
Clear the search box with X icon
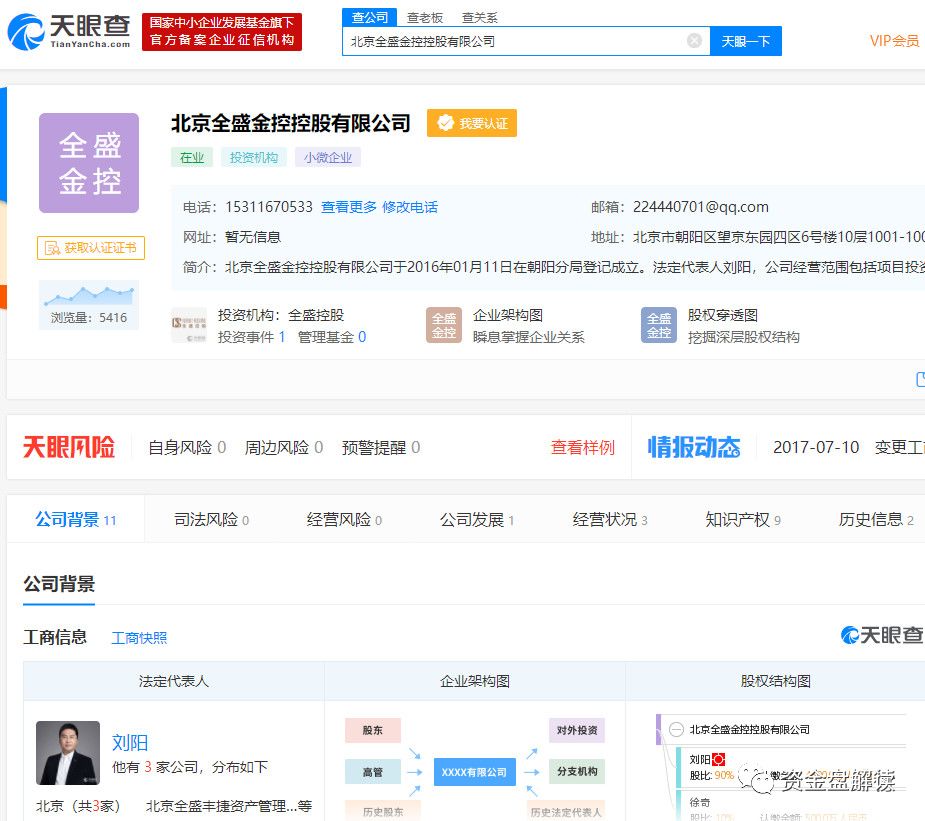click(x=694, y=41)
